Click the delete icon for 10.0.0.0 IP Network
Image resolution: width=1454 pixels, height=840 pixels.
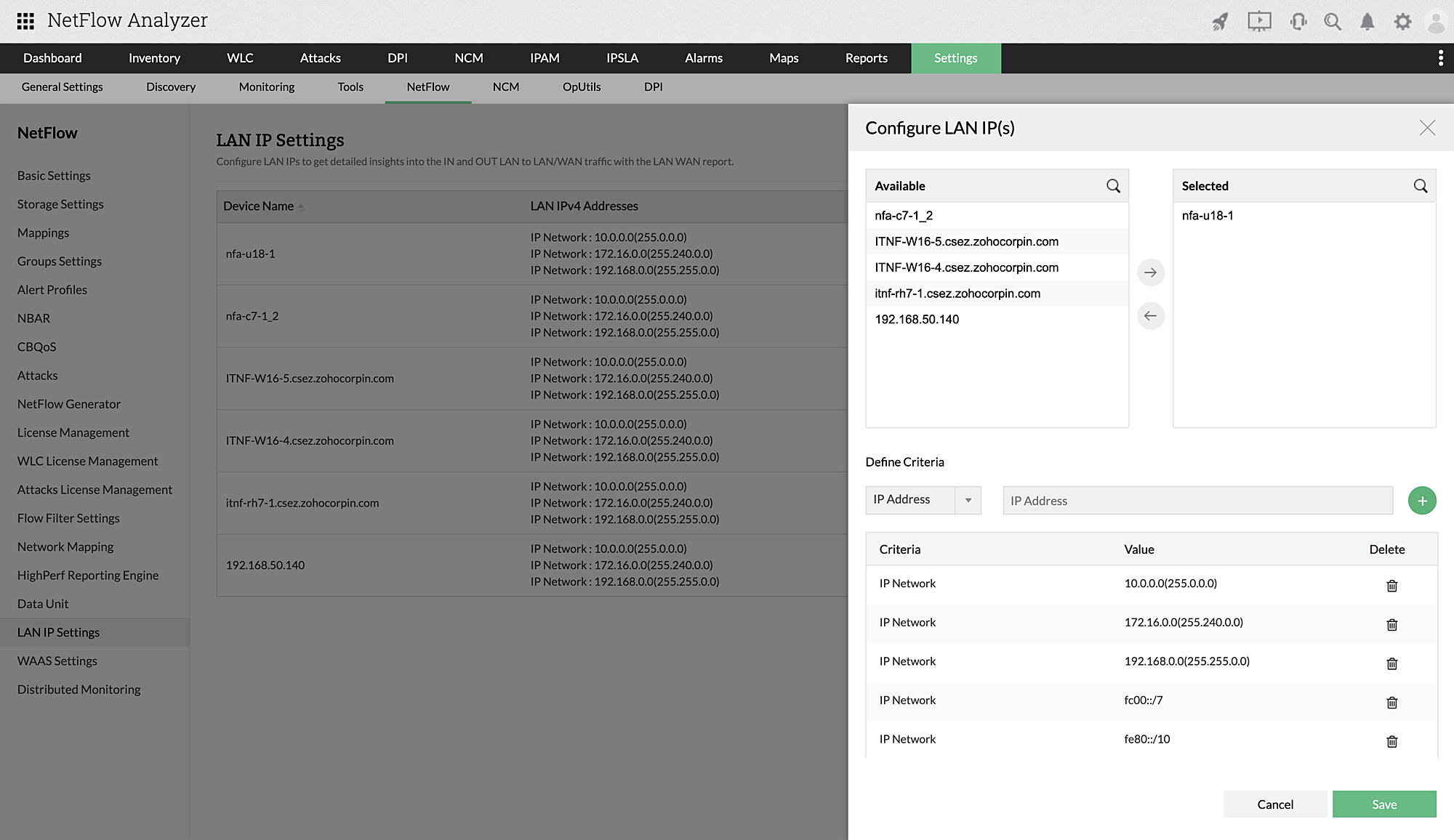click(x=1392, y=585)
